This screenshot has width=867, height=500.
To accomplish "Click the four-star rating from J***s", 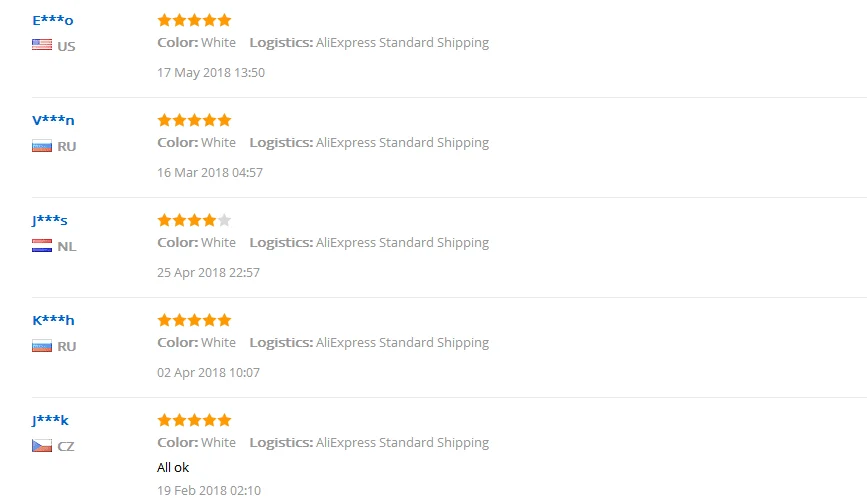I will pos(194,220).
